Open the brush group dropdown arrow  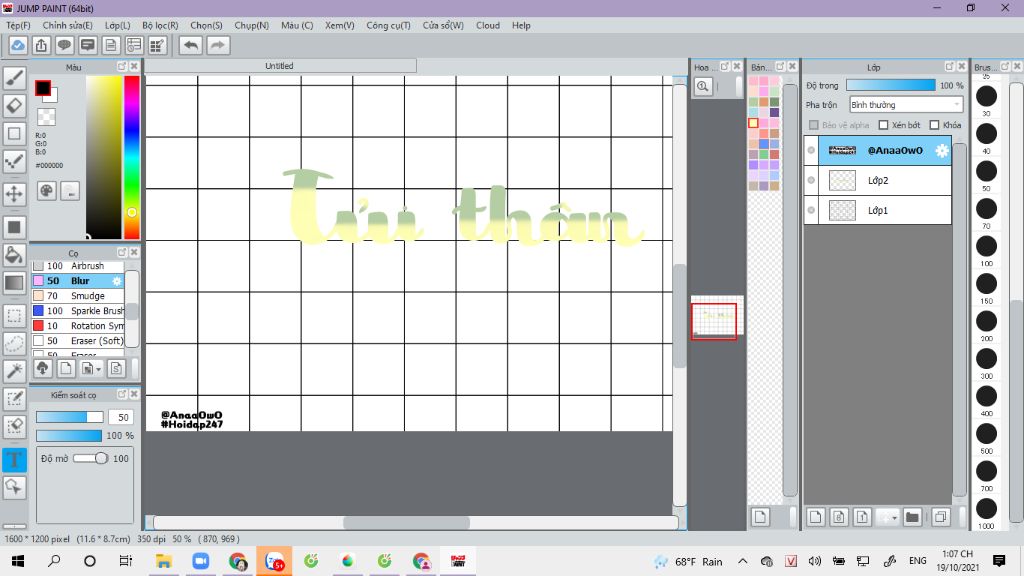(x=98, y=370)
